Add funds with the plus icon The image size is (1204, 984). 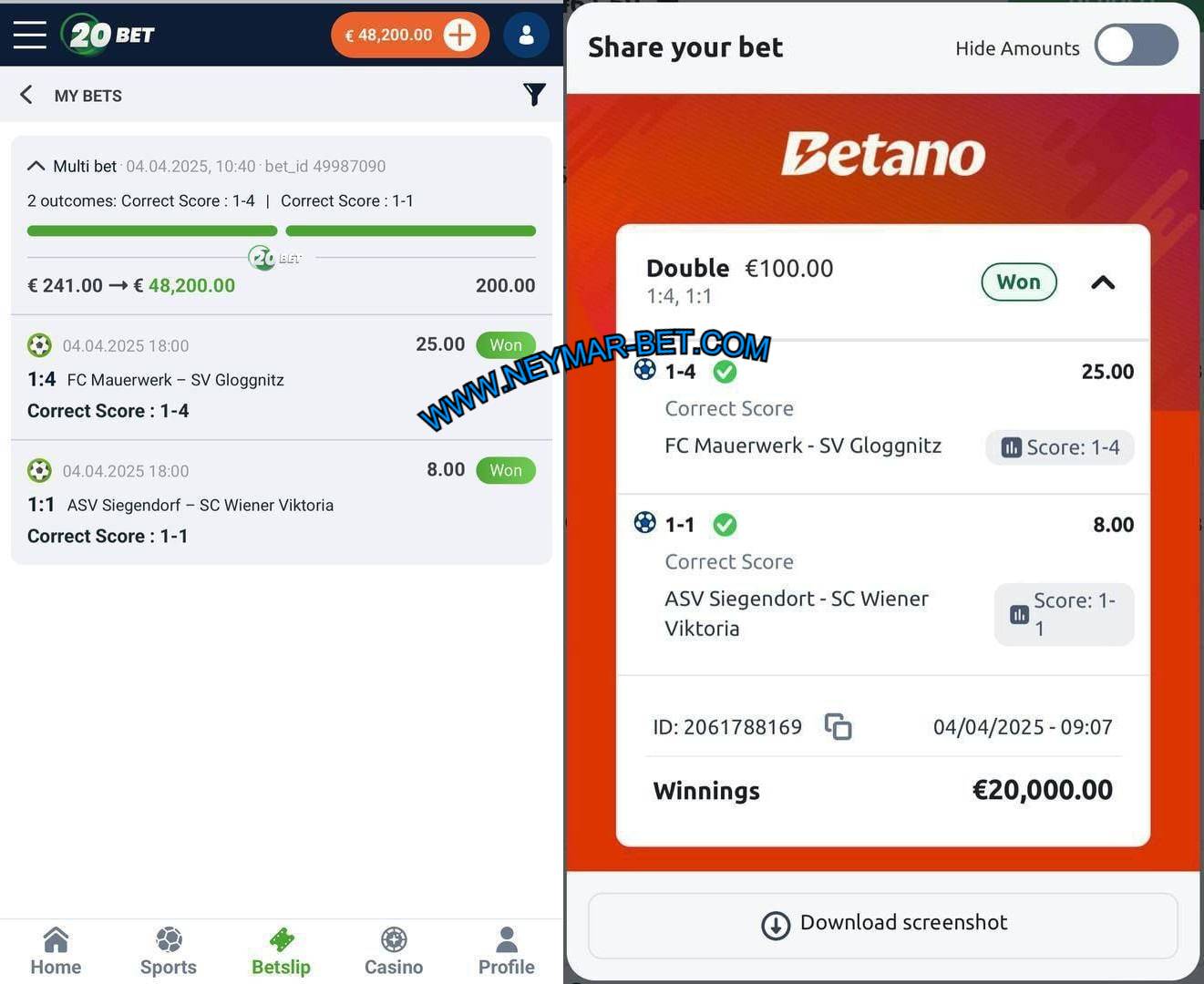tap(459, 35)
